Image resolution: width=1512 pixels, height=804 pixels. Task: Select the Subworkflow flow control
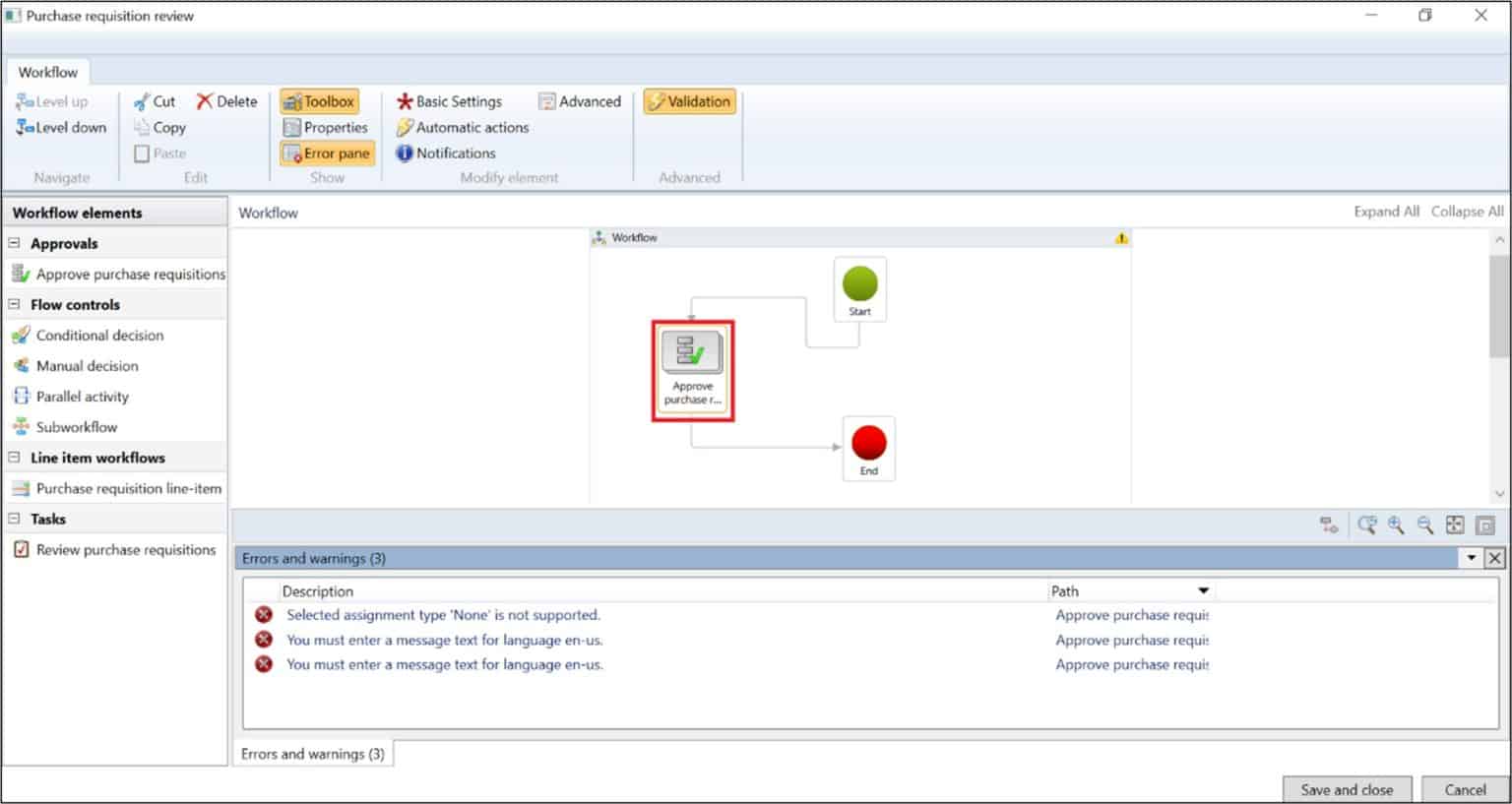(x=75, y=426)
